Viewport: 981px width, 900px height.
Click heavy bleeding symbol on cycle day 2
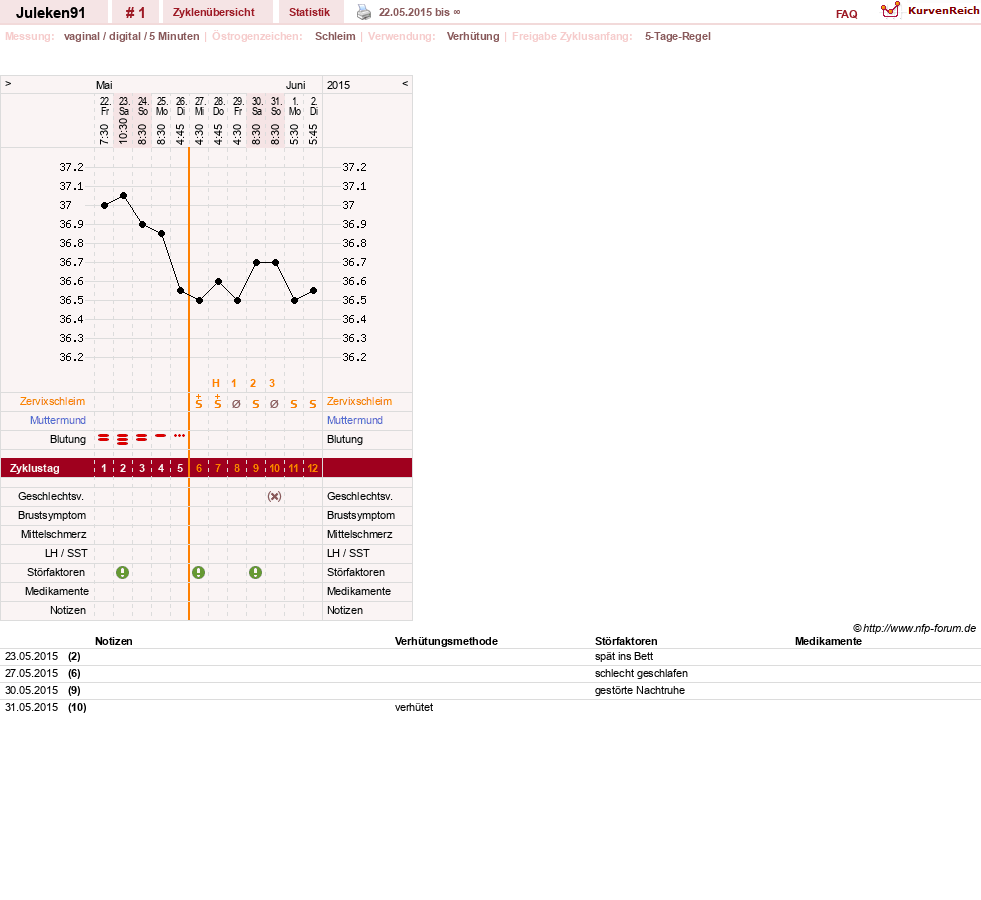[x=123, y=439]
